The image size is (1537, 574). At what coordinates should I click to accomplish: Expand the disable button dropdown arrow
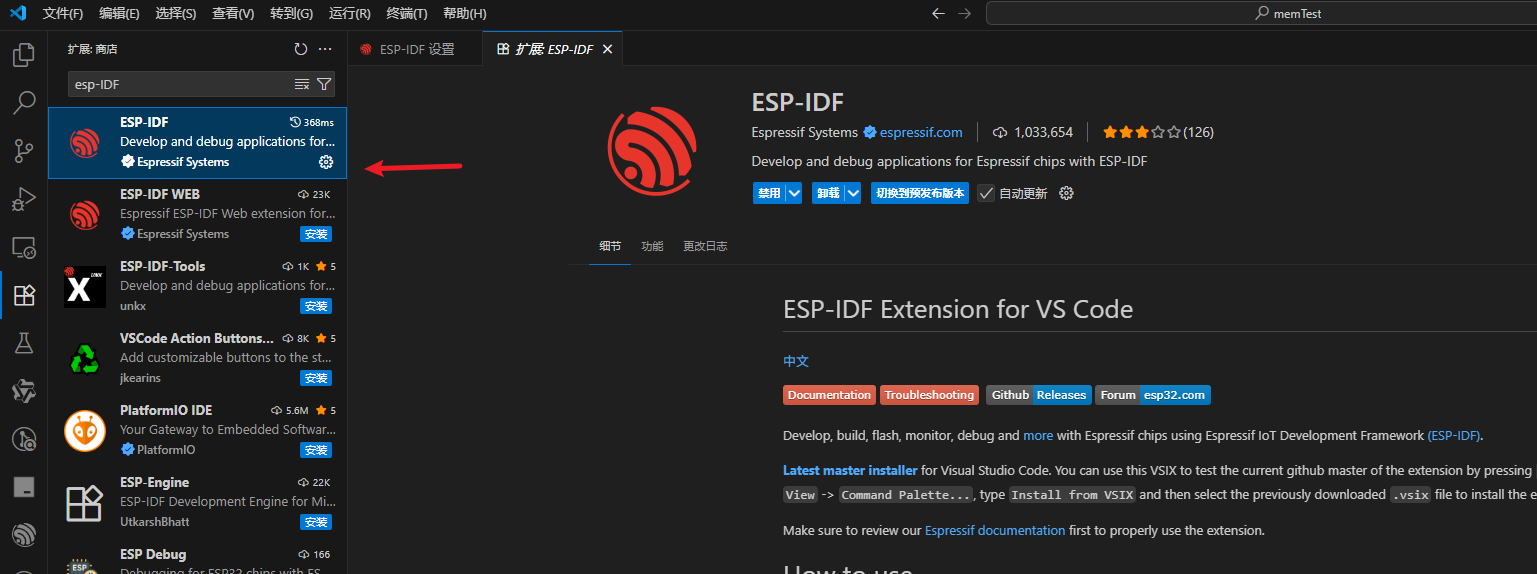794,193
